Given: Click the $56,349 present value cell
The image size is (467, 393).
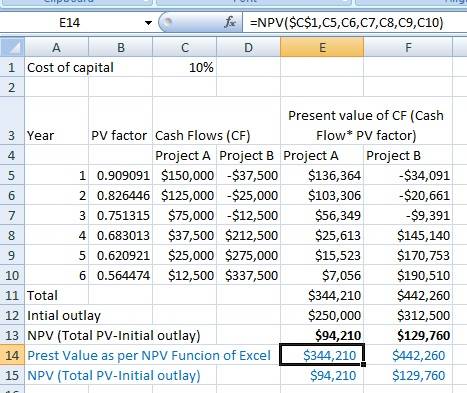Looking at the screenshot, I should tap(322, 215).
